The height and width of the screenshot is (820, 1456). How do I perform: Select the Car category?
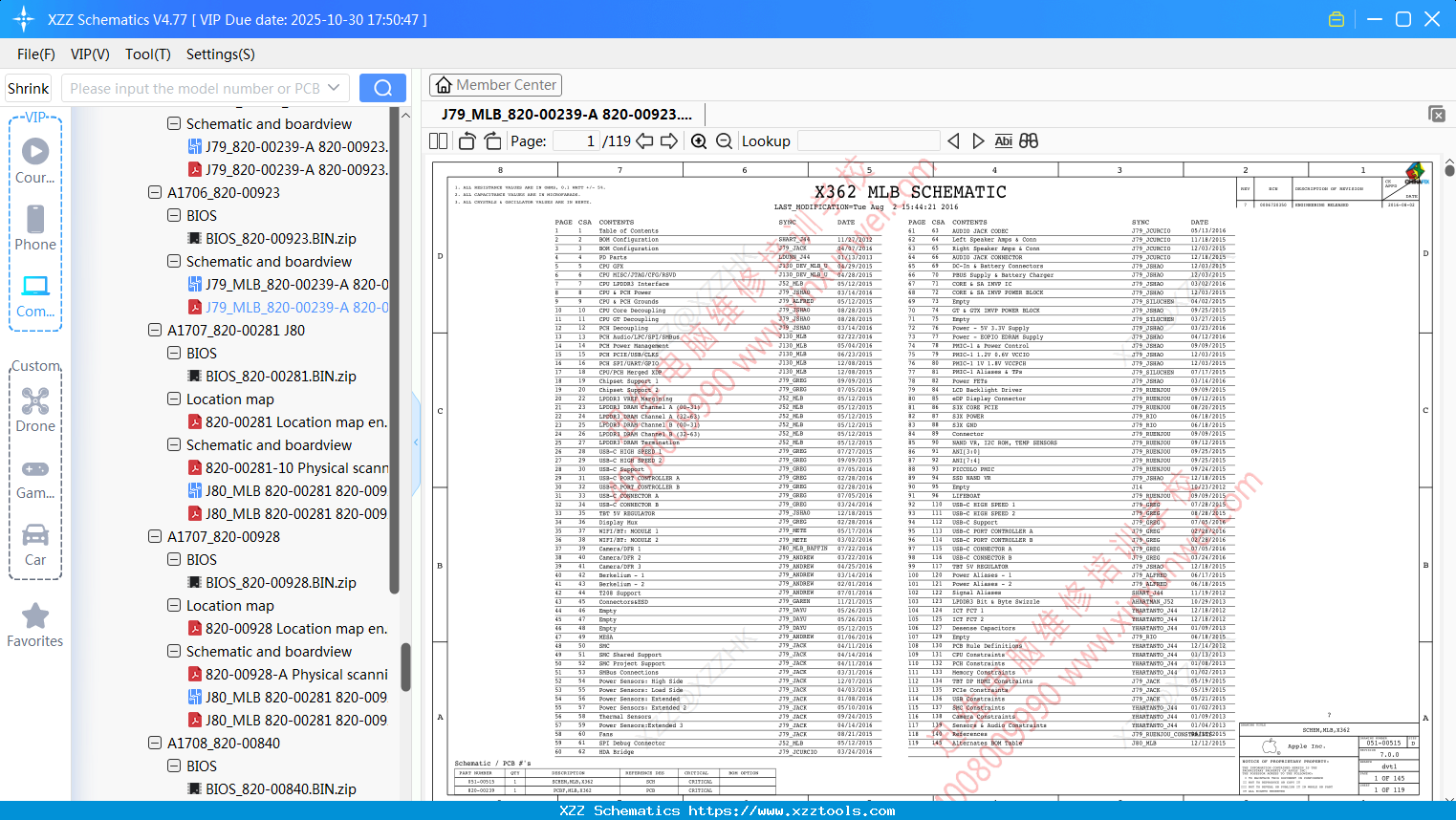click(35, 545)
